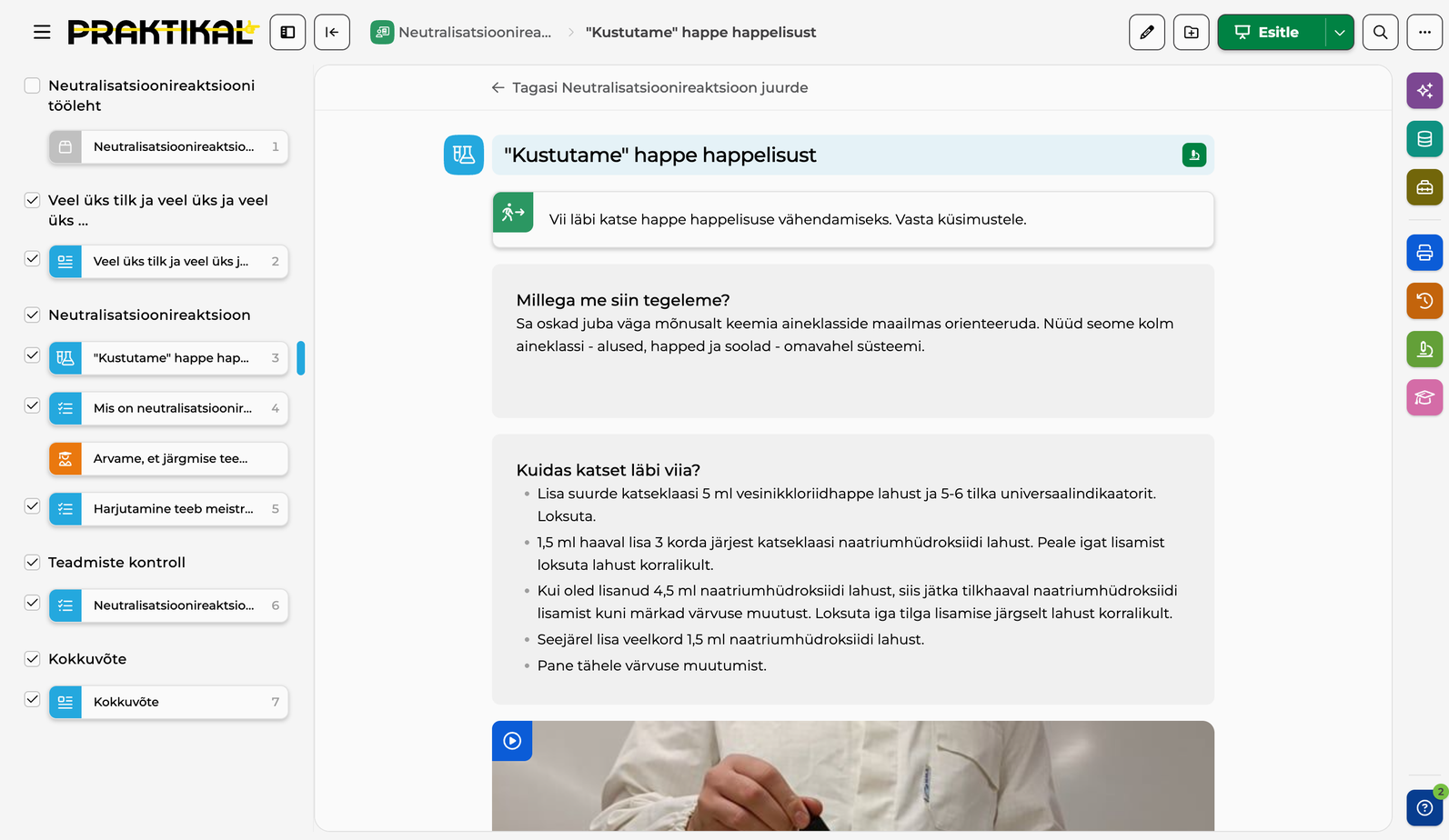Uncheck the Teadmiste kontroll section checkbox
The height and width of the screenshot is (840, 1449).
coord(32,562)
